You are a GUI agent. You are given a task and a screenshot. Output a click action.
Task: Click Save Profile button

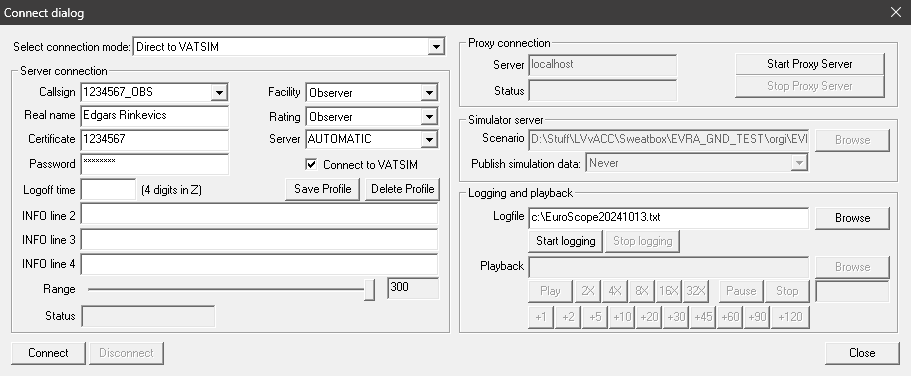[322, 189]
